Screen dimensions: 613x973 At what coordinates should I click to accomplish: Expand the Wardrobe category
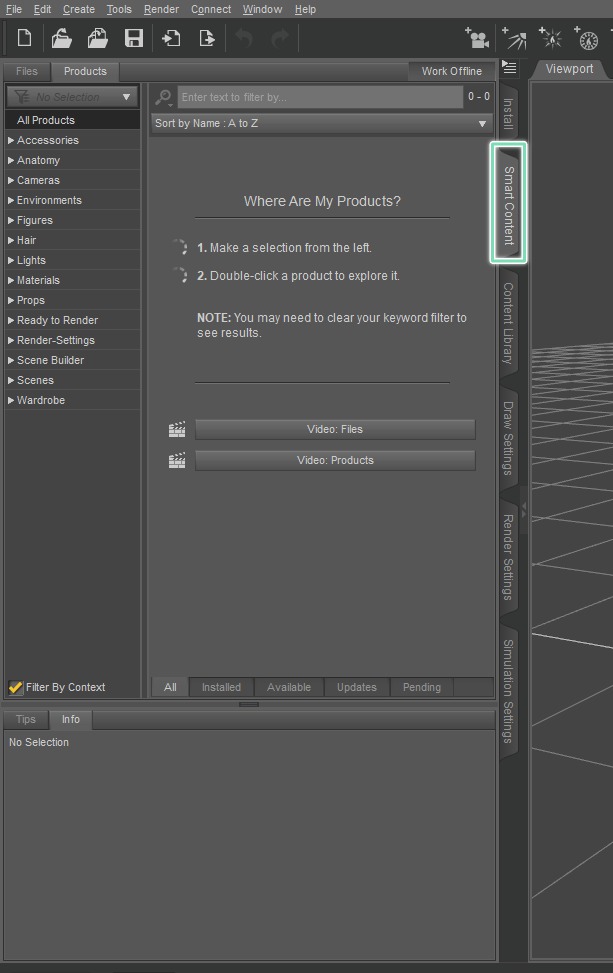[x=11, y=400]
